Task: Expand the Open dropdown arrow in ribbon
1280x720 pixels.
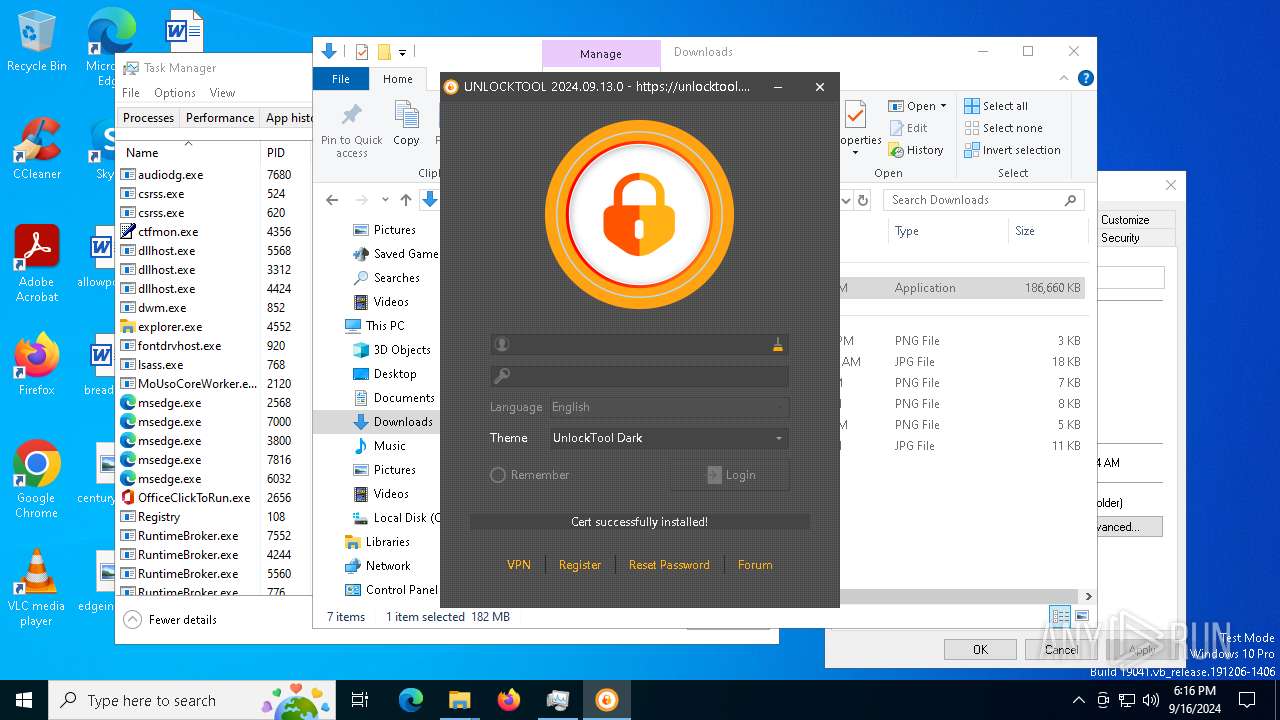Action: pyautogui.click(x=943, y=106)
